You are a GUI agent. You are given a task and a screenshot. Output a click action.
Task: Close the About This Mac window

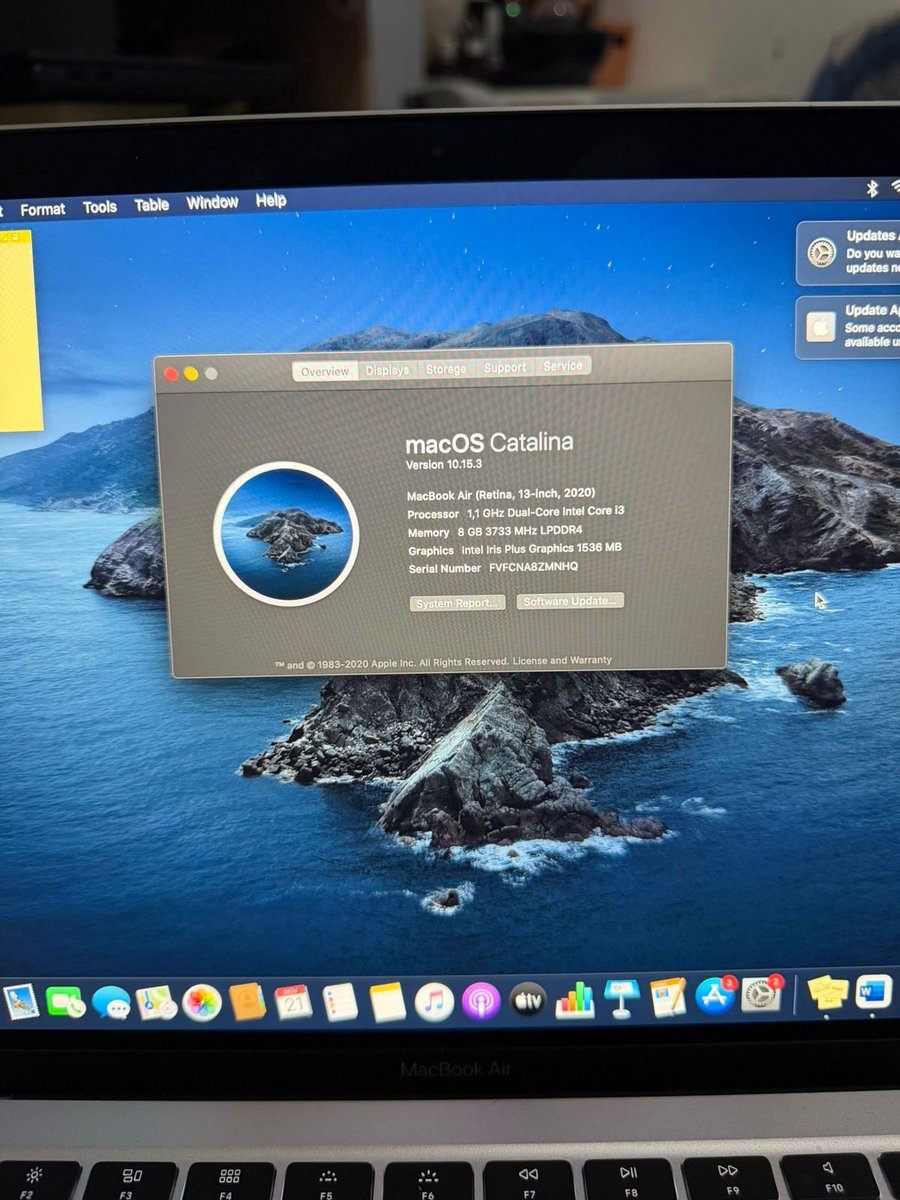(x=171, y=374)
